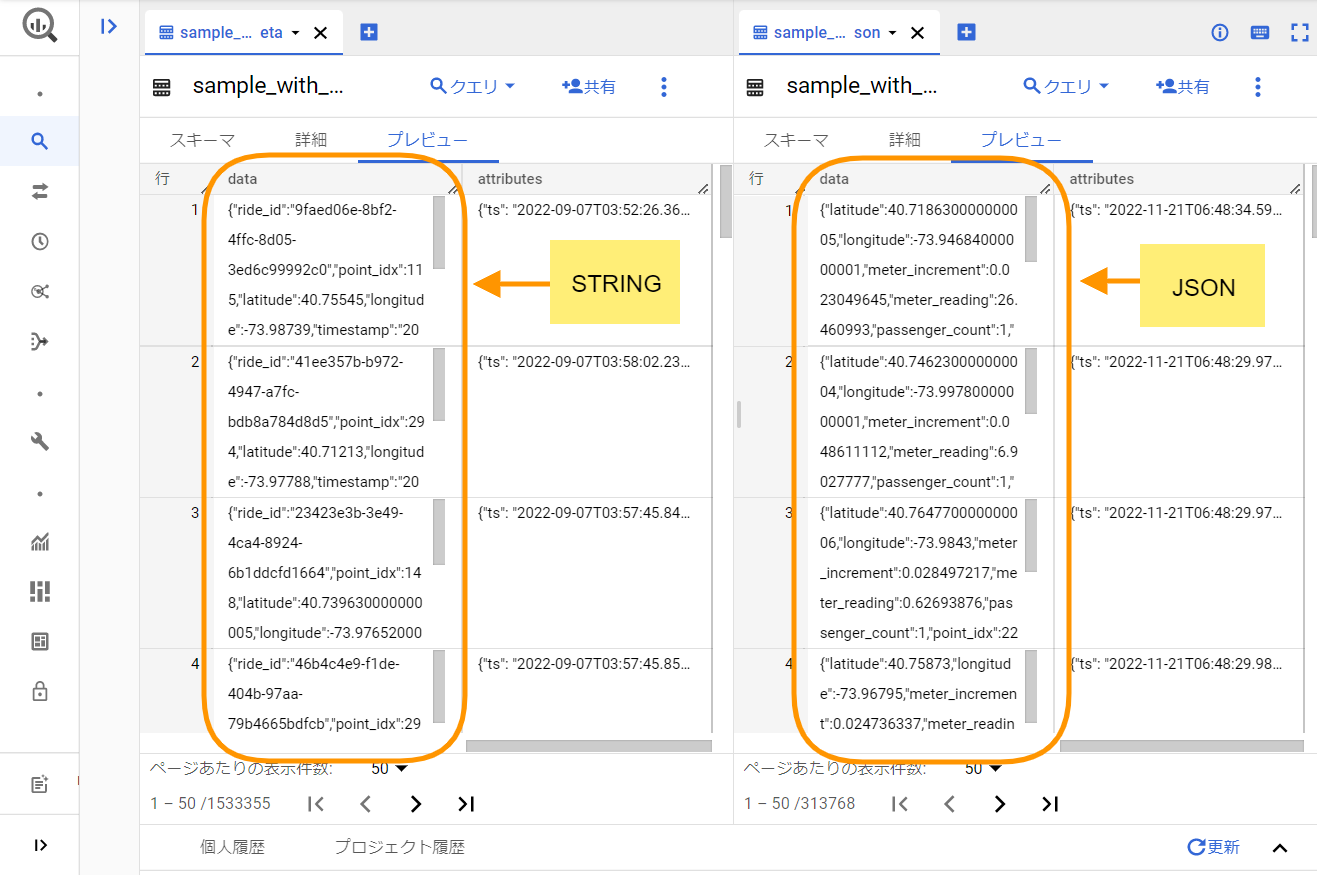Screen dimensions: 1317x875
Task: Open a new tab with the left blue plus icon
Action: pos(368,32)
